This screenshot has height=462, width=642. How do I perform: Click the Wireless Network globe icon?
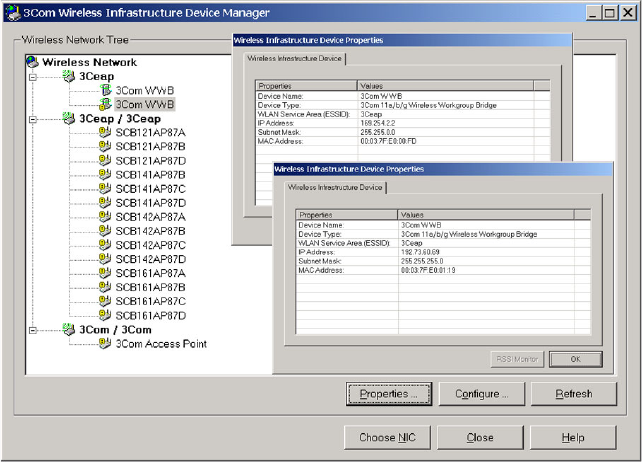[32, 62]
